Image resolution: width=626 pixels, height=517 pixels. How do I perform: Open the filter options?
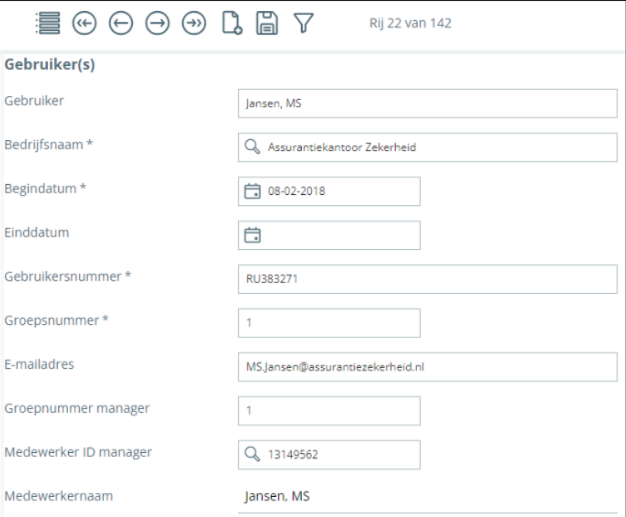(x=303, y=23)
